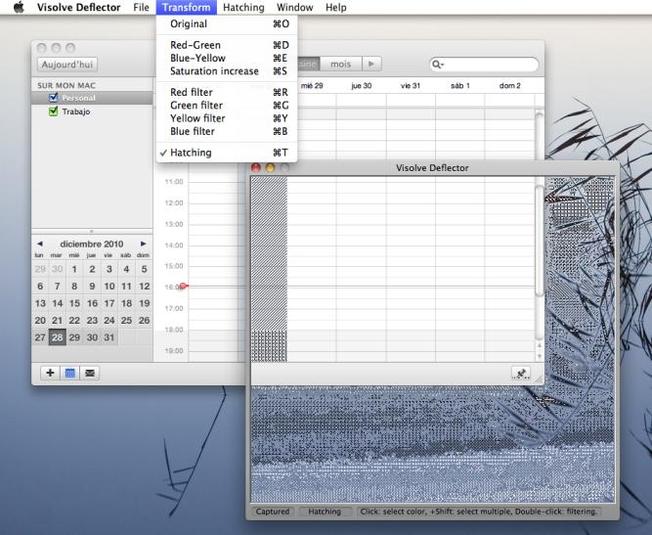Uncheck the Personal calendar checkbox

tap(54, 98)
